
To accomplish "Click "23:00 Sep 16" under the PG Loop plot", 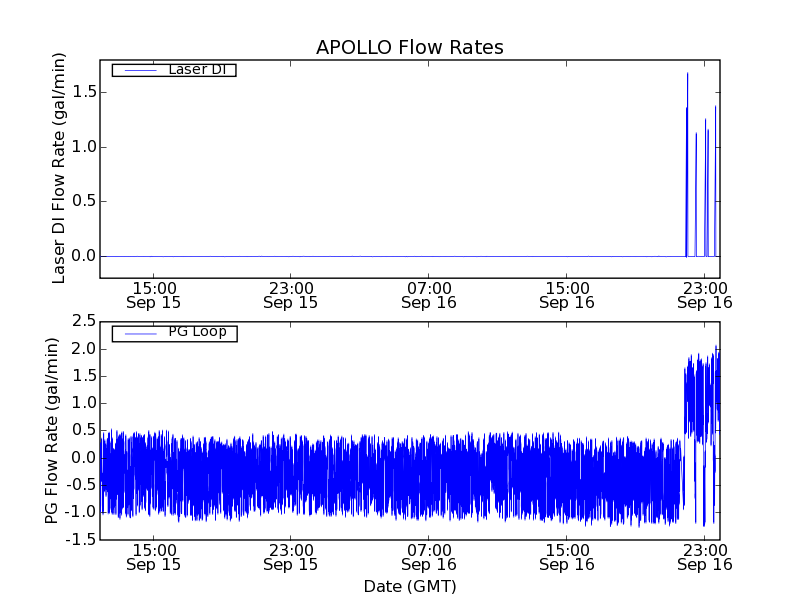I will [x=705, y=558].
